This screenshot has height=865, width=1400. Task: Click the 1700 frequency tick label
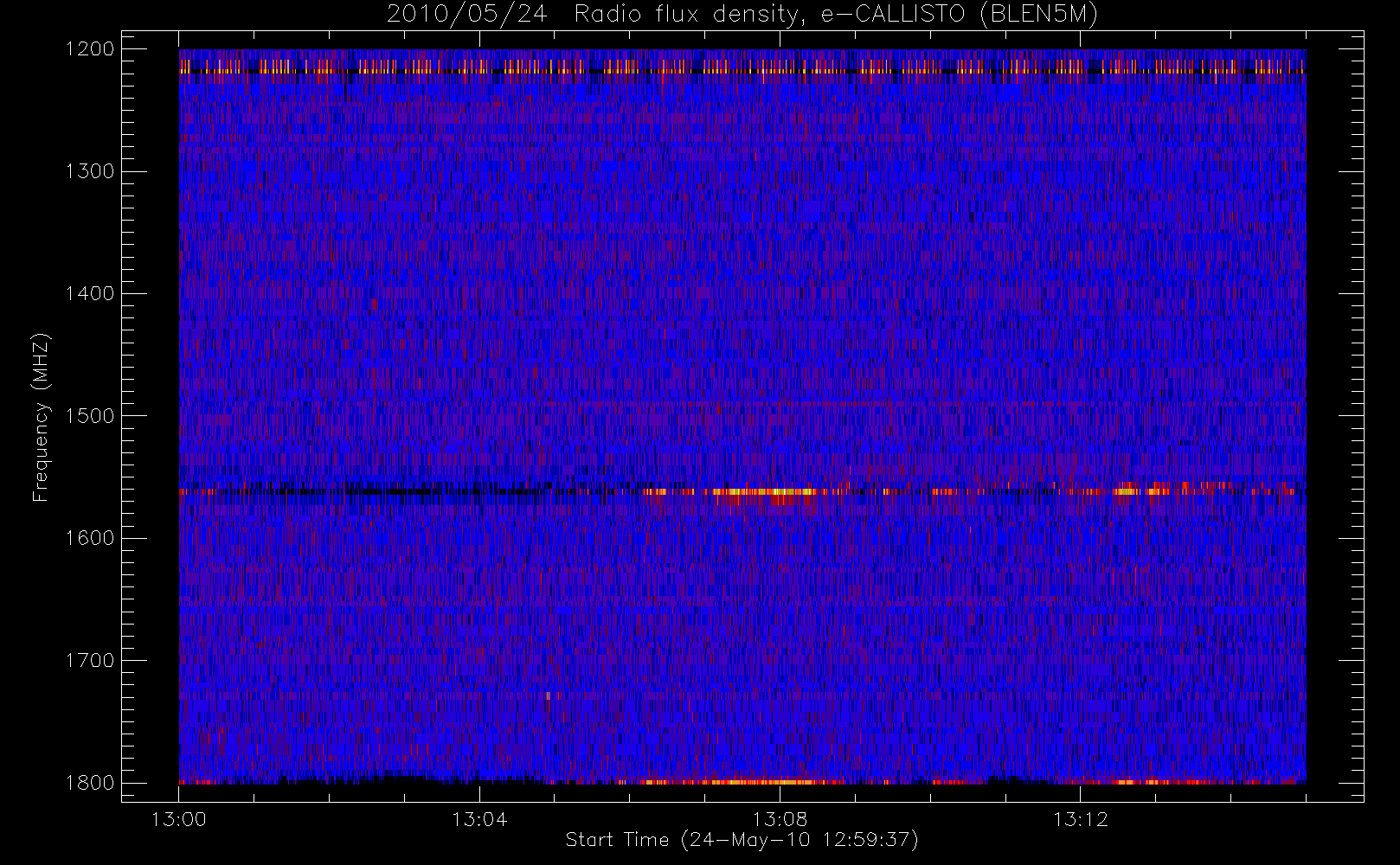90,660
